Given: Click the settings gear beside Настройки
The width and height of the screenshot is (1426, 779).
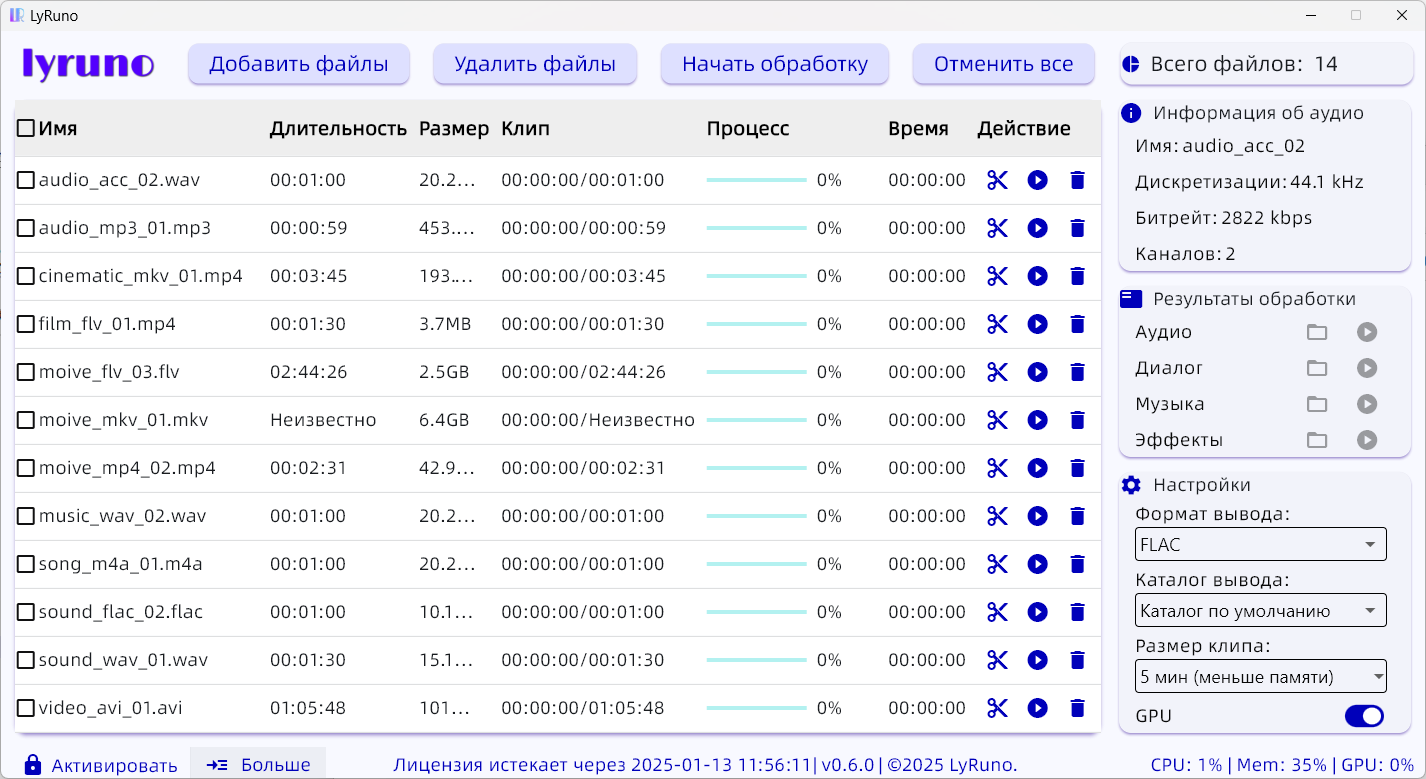Looking at the screenshot, I should tap(1131, 485).
